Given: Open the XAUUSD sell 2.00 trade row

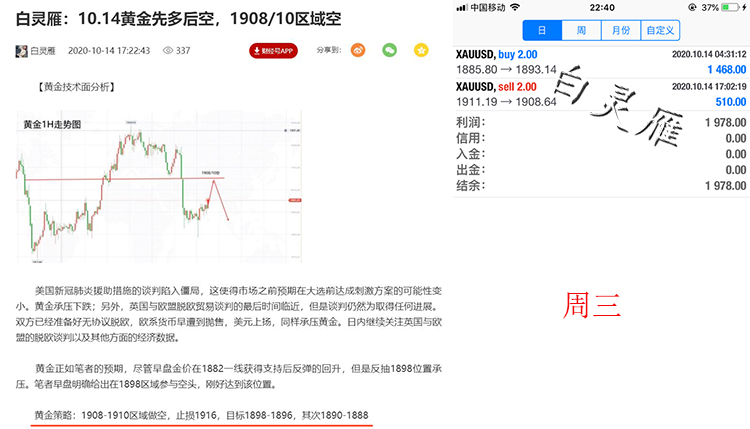Looking at the screenshot, I should tap(600, 94).
